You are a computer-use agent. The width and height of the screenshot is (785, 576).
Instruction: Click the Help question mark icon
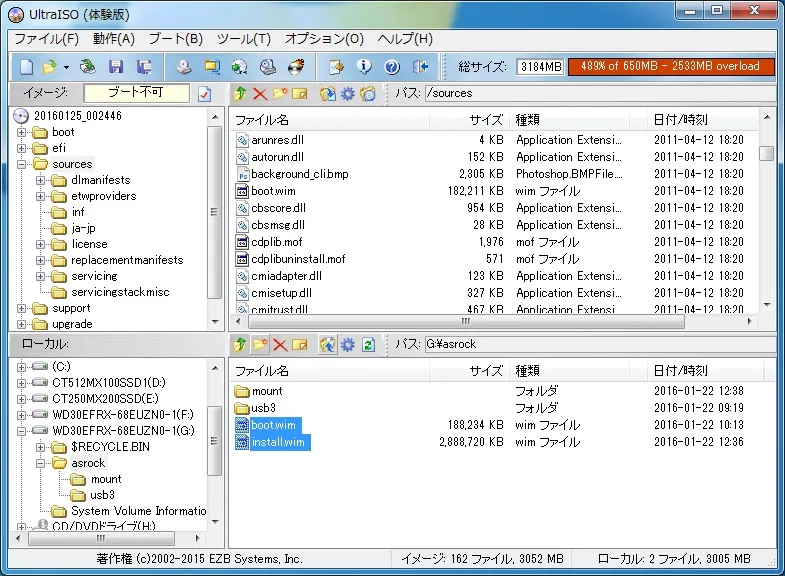point(392,67)
